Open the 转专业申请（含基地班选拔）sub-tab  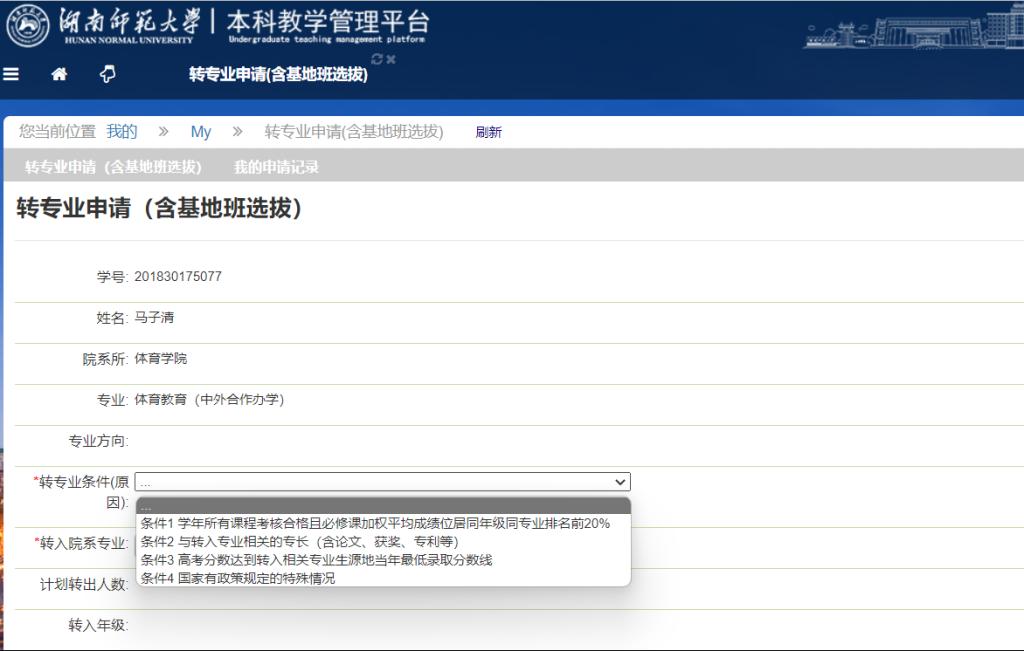[113, 167]
